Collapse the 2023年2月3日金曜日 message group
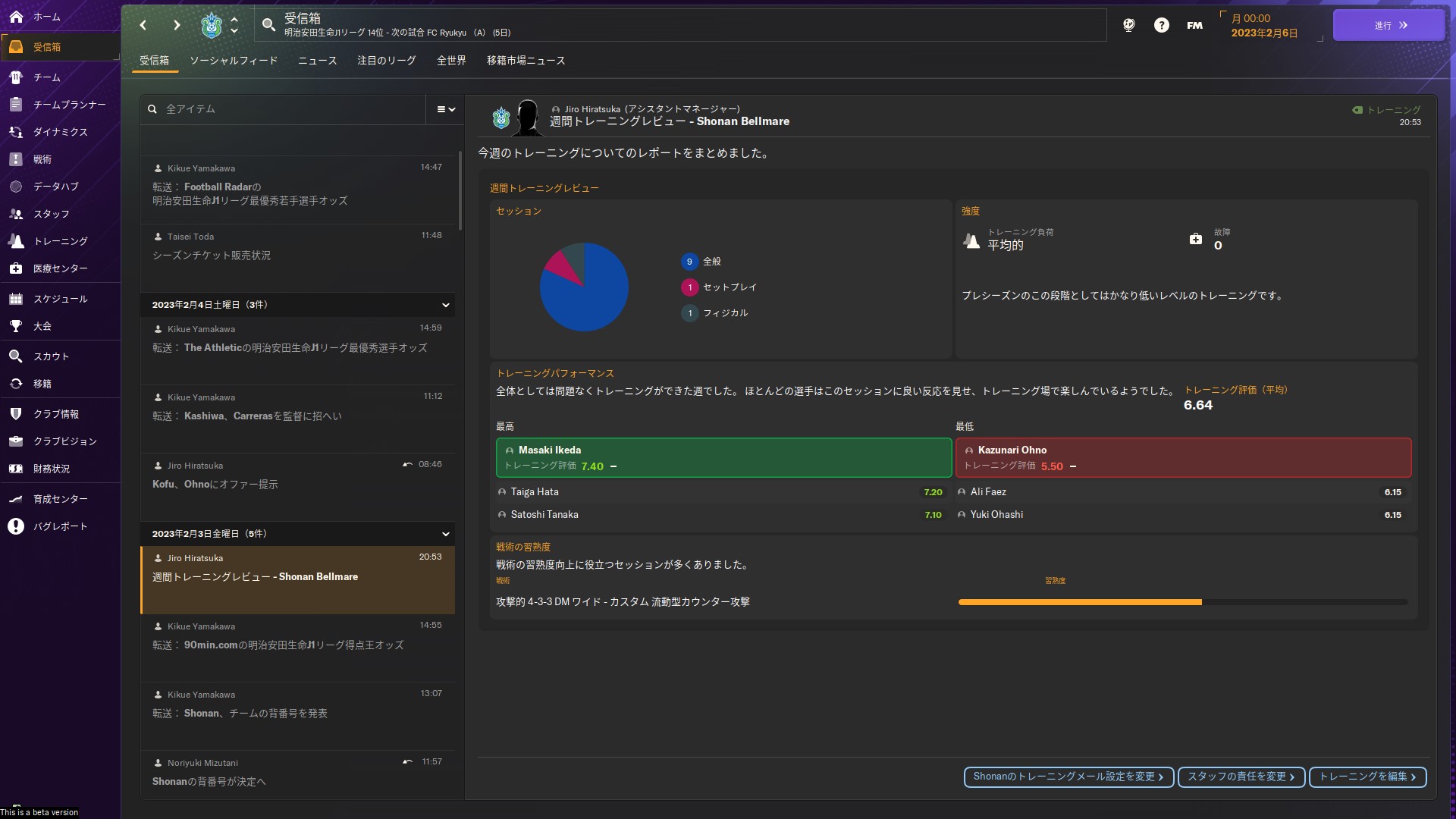 coord(446,535)
